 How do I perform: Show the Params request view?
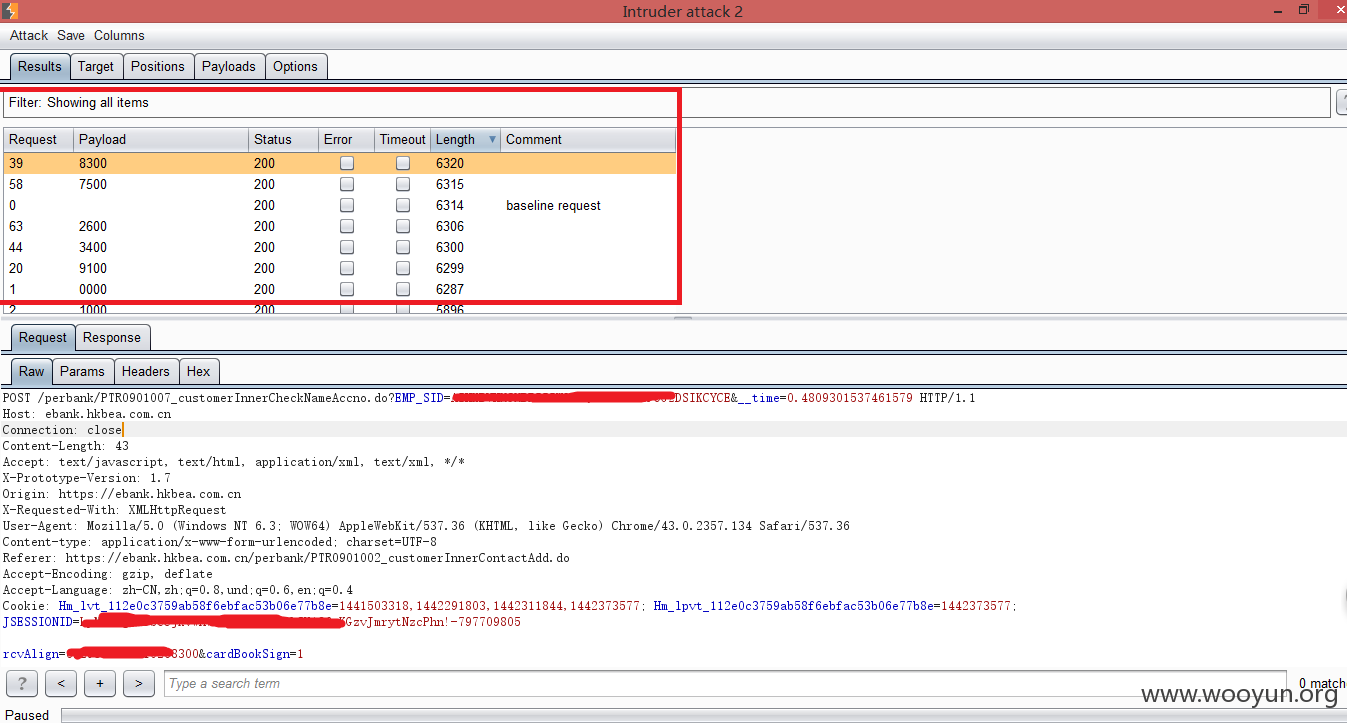(x=82, y=371)
